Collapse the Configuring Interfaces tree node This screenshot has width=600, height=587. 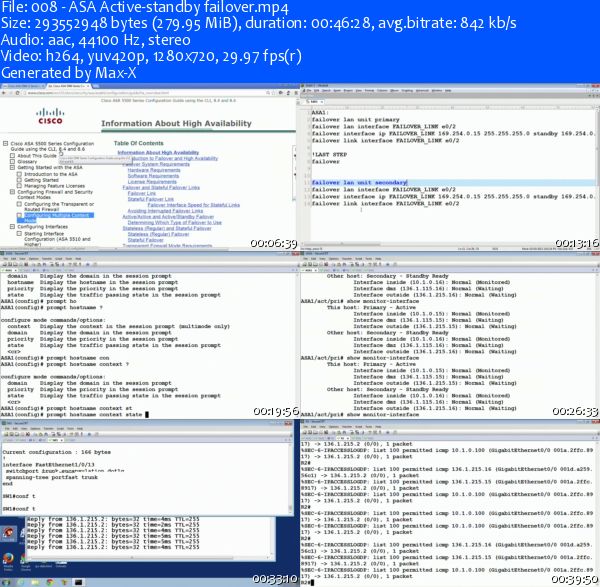click(12, 227)
